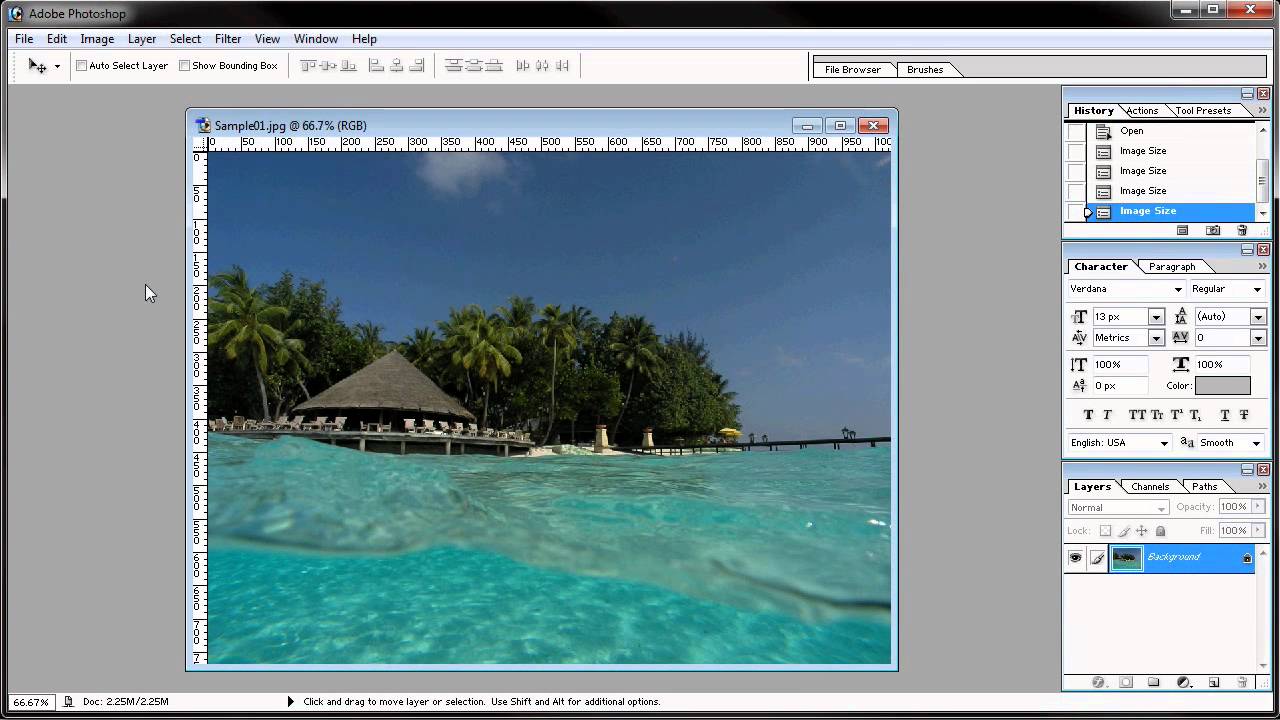Switch to the Paths tab
The height and width of the screenshot is (720, 1280).
click(1205, 487)
